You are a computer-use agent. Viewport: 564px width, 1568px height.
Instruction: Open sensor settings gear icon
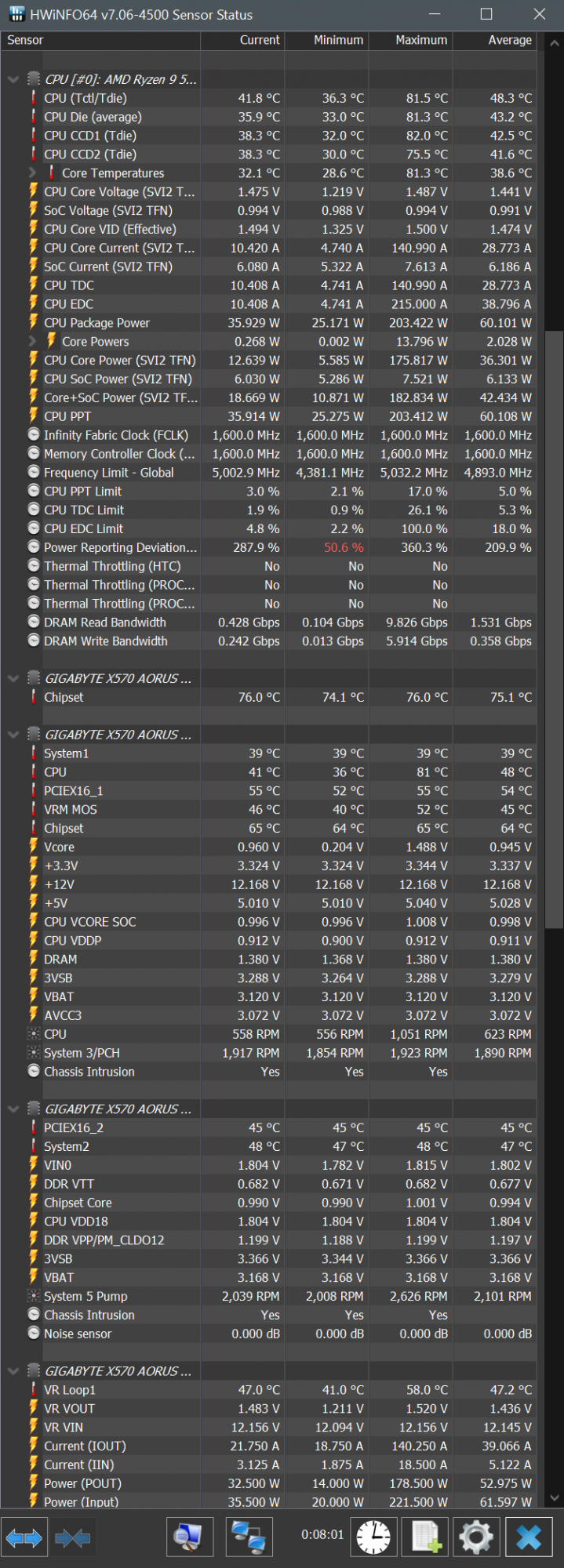(476, 1537)
